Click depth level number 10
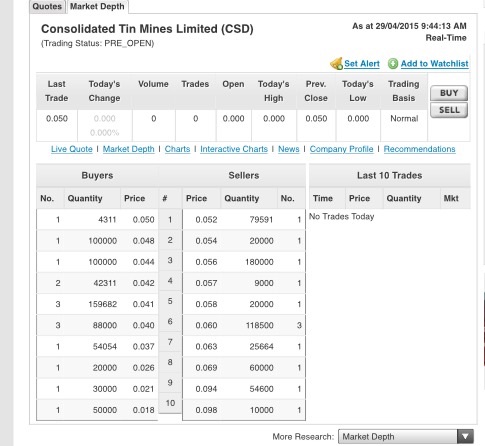 170,403
